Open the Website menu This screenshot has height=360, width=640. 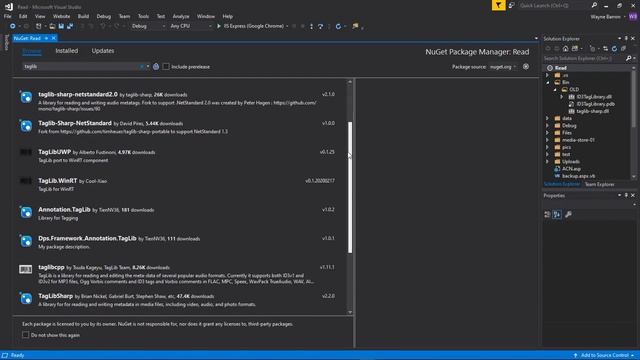click(x=62, y=16)
